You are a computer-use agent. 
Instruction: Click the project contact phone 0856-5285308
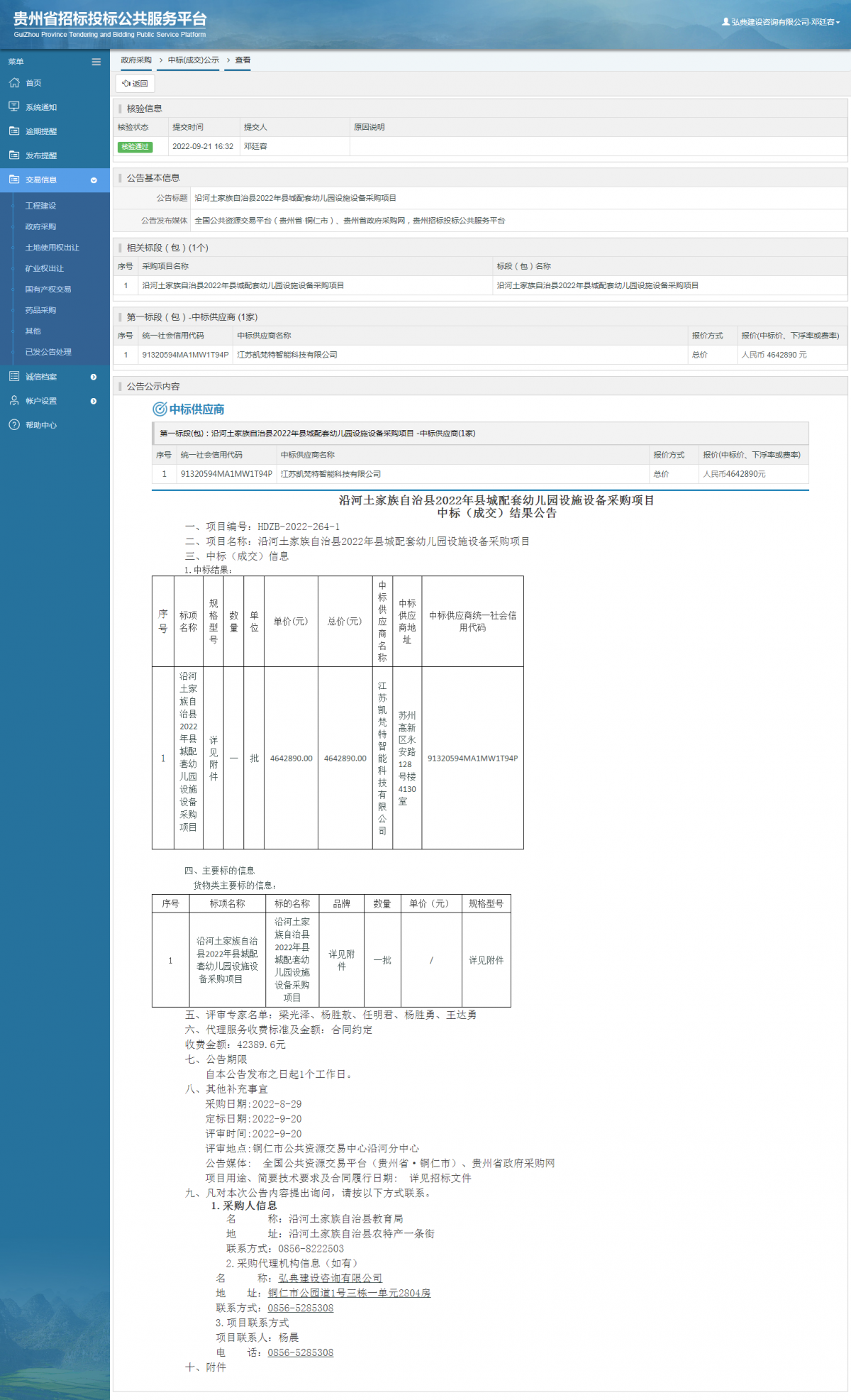click(x=300, y=1352)
